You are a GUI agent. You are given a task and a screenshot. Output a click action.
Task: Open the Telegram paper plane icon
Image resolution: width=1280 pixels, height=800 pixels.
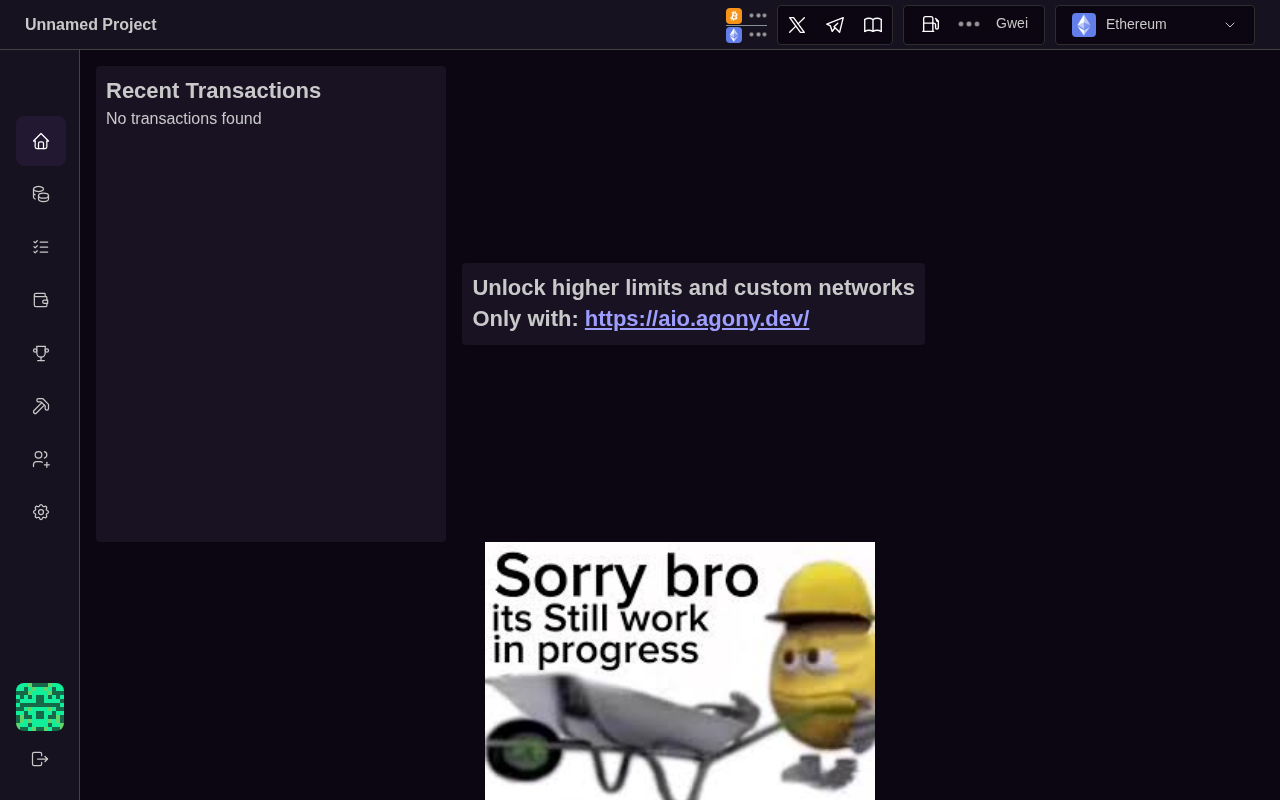point(835,25)
